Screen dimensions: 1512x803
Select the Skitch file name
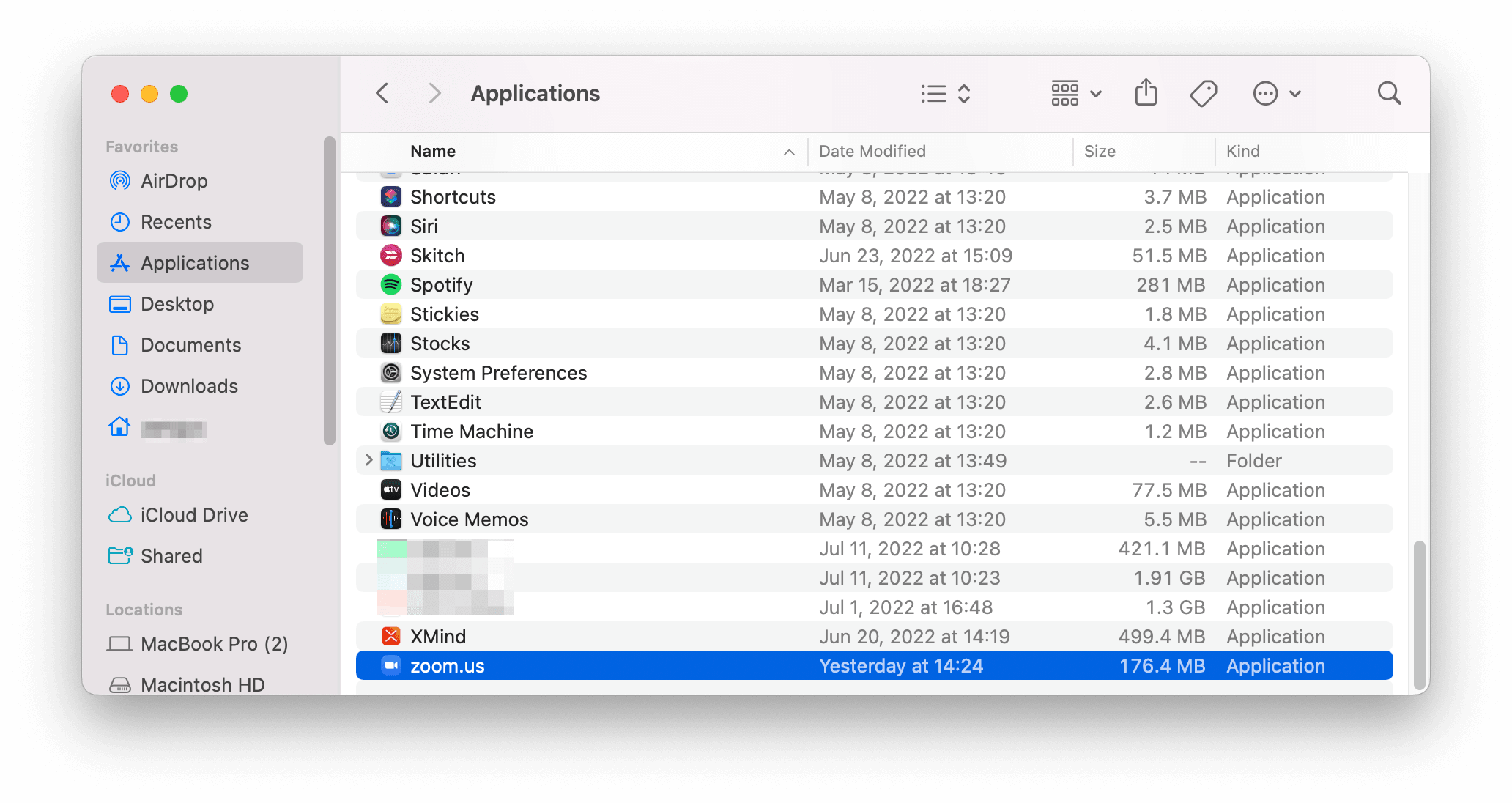(437, 255)
